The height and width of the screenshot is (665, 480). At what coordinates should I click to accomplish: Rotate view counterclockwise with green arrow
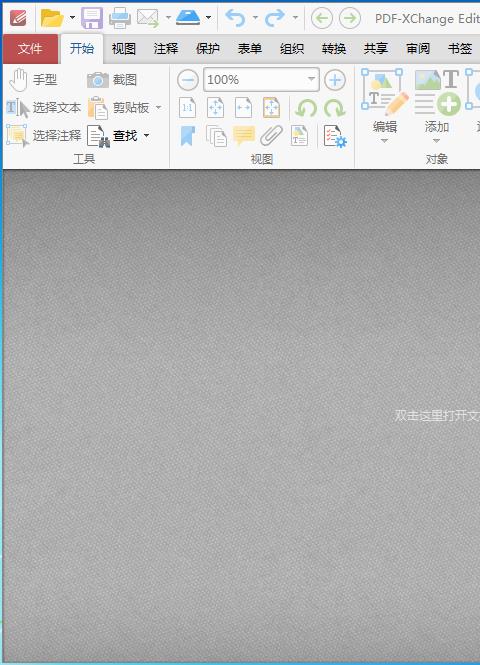coord(306,108)
